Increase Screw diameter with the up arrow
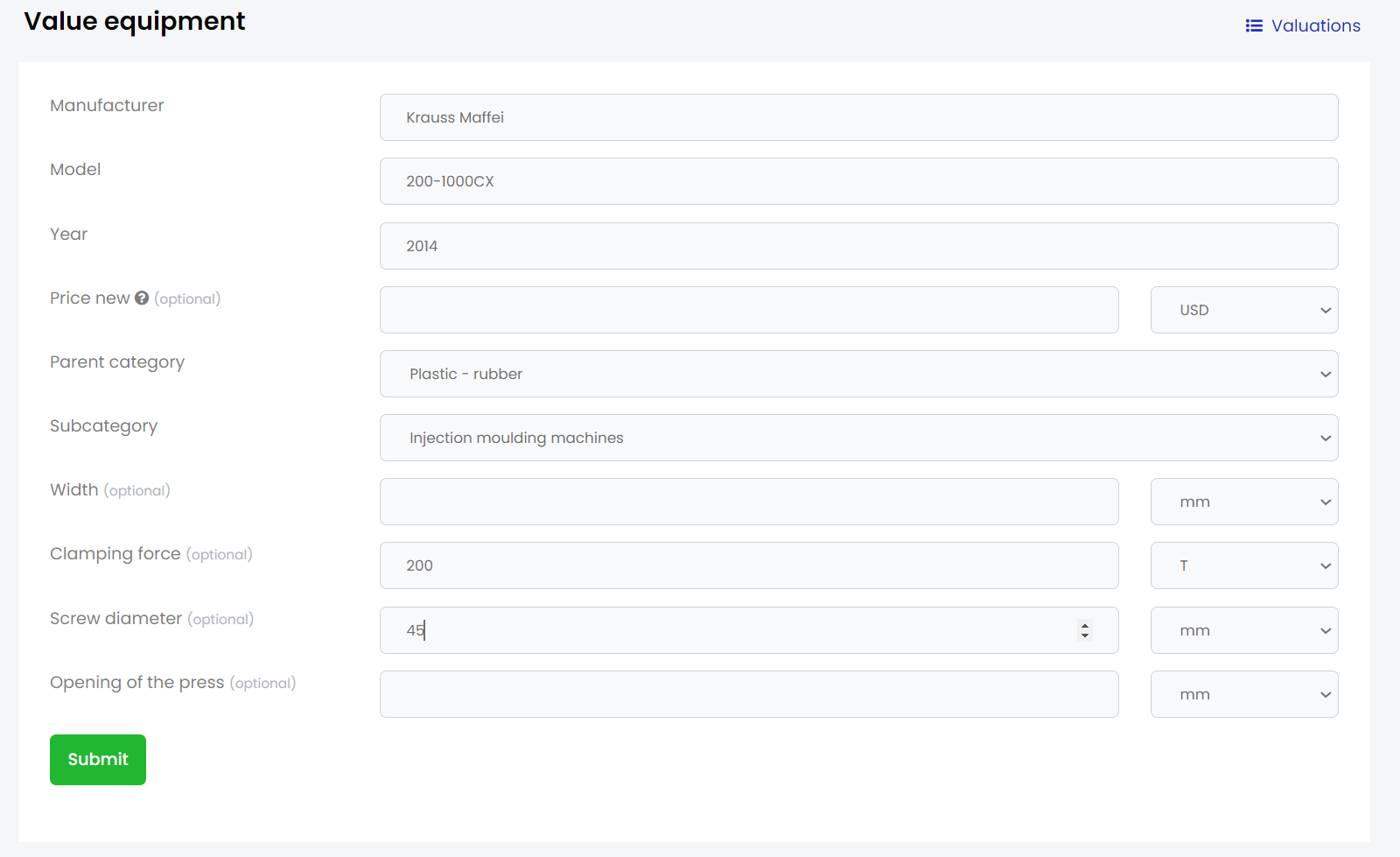The image size is (1400, 857). 1085,625
